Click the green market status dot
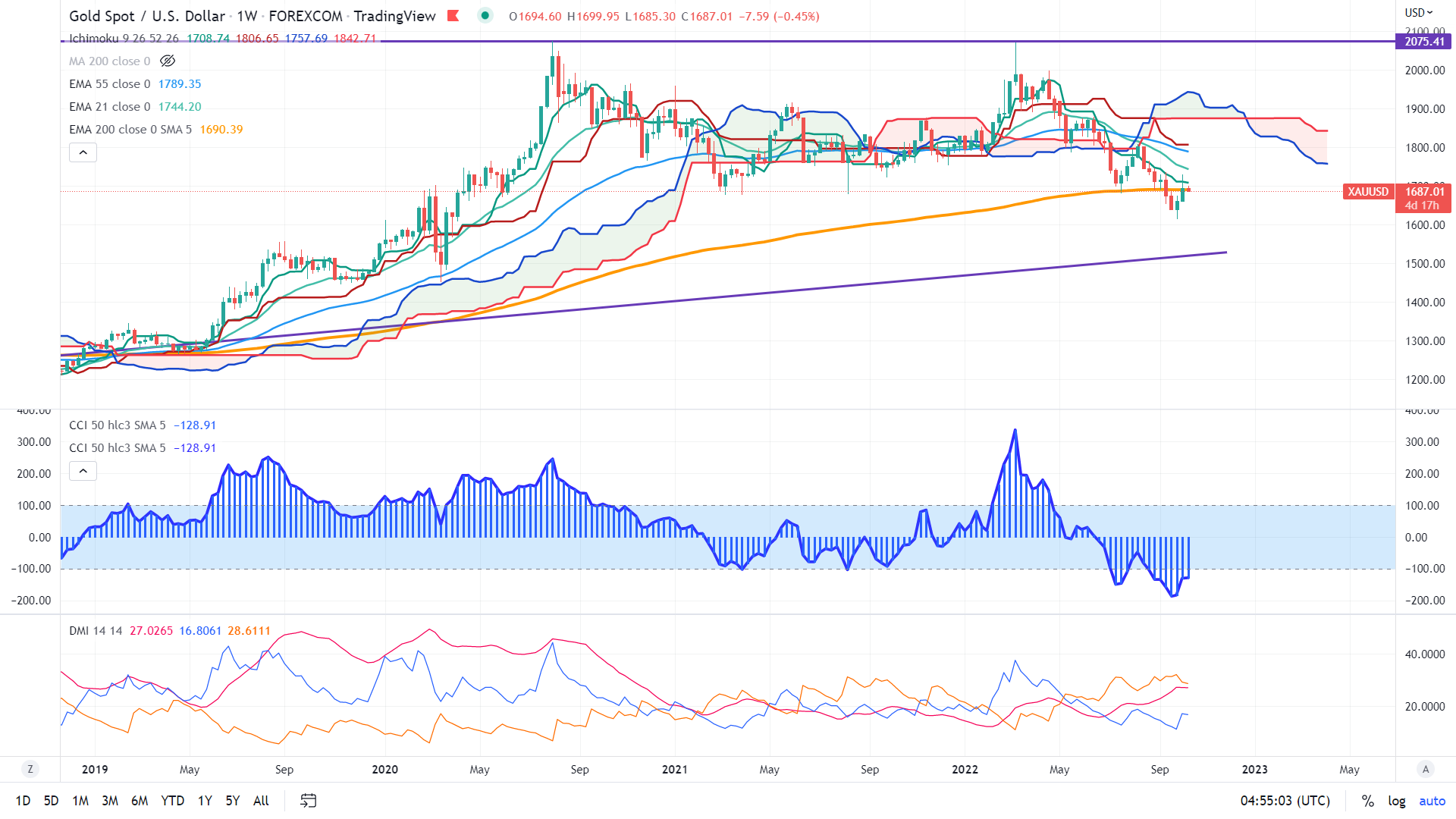This screenshot has width=1456, height=819. (485, 16)
